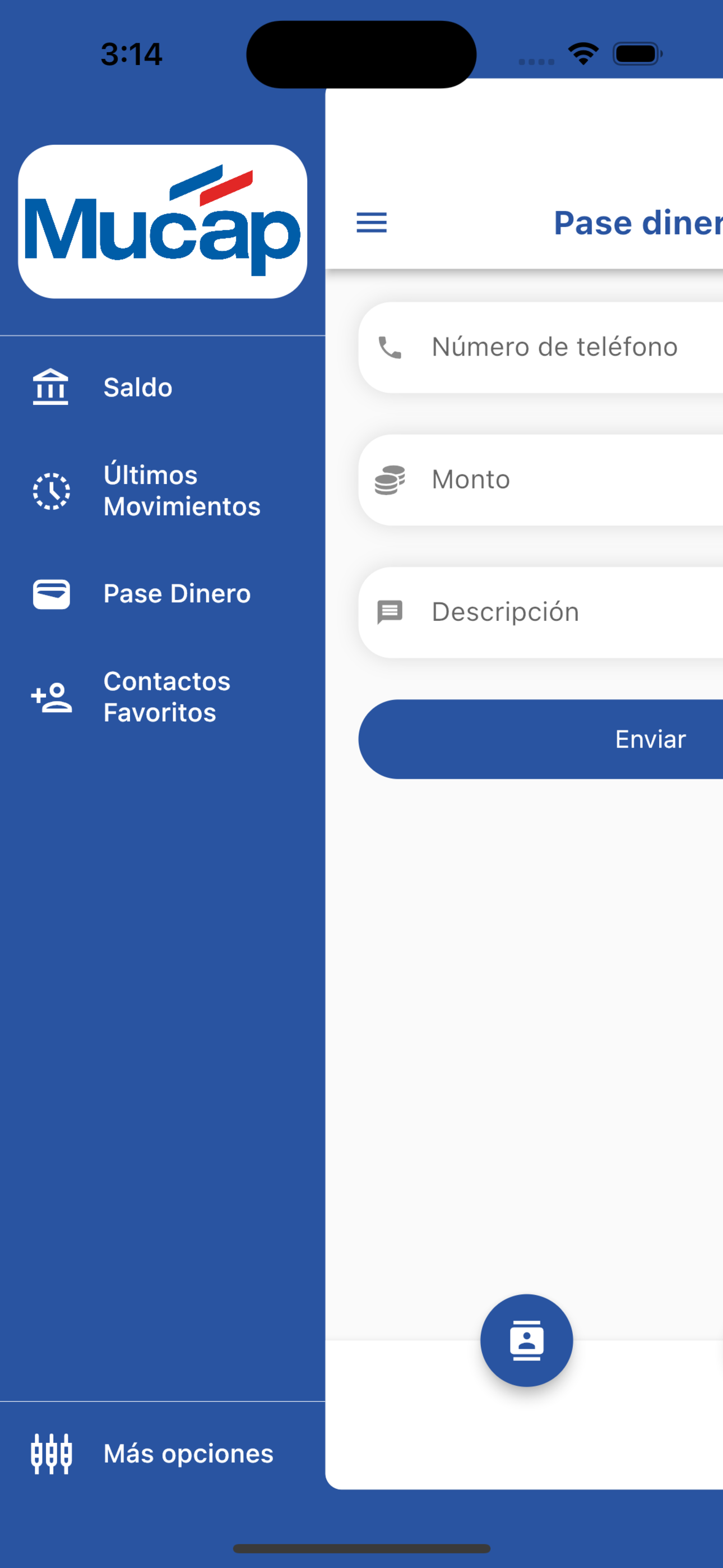Tap the Más opciones sliders icon
The width and height of the screenshot is (723, 1568).
point(51,1454)
